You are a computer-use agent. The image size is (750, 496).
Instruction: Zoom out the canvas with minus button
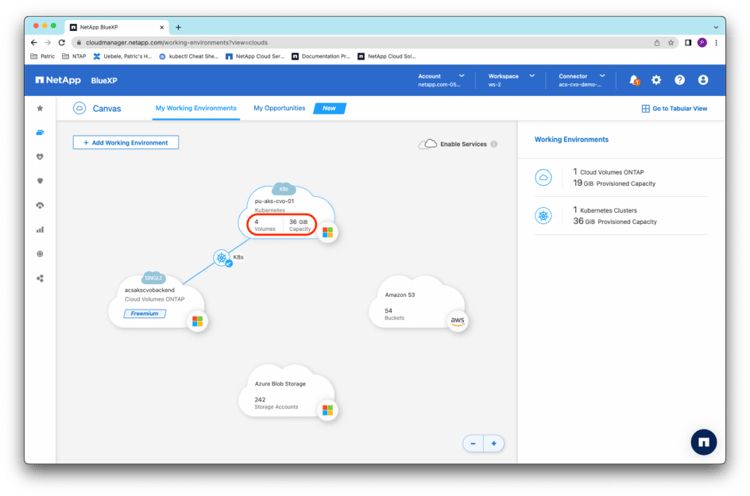[473, 443]
